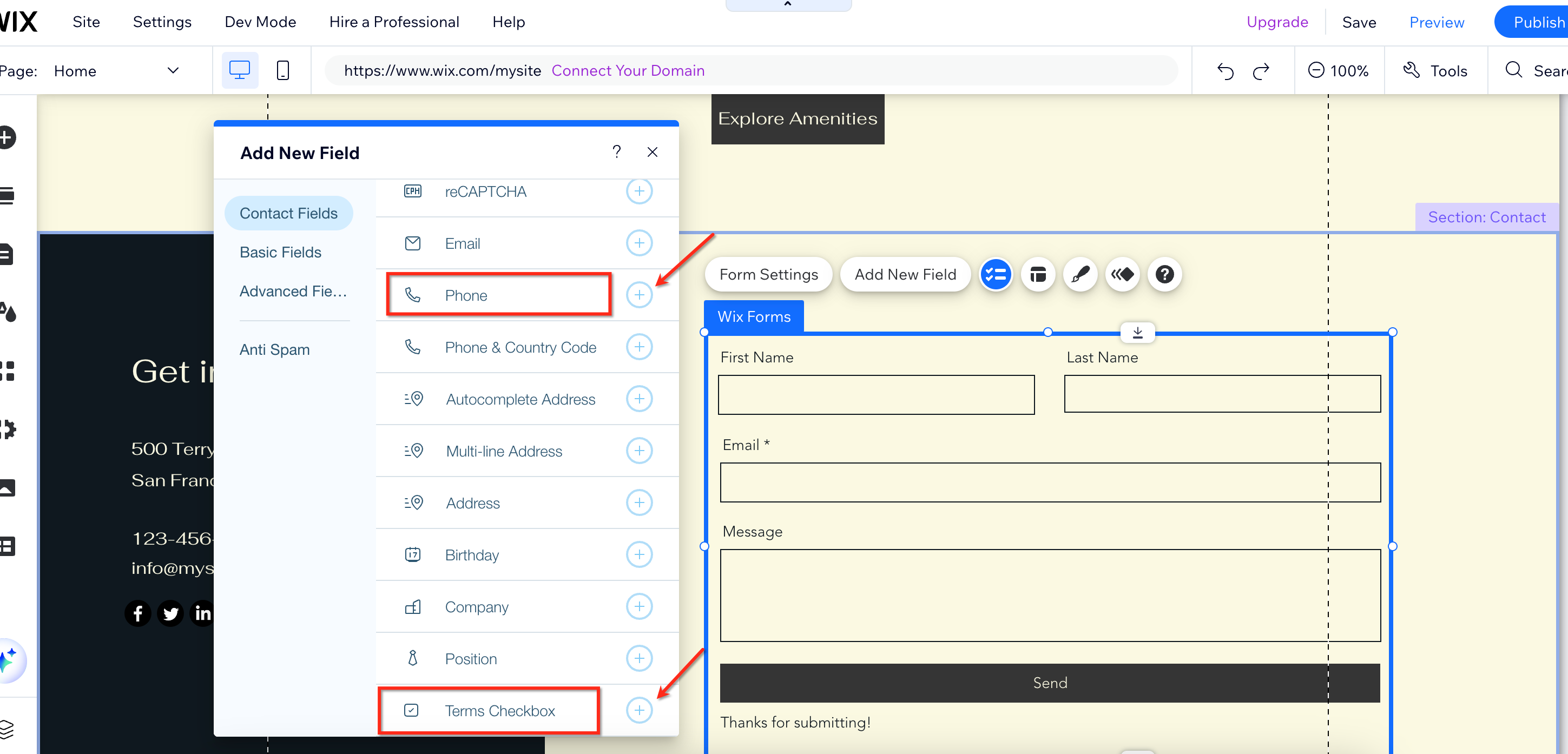Click the Email input field
Image resolution: width=1568 pixels, height=754 pixels.
pos(1050,482)
